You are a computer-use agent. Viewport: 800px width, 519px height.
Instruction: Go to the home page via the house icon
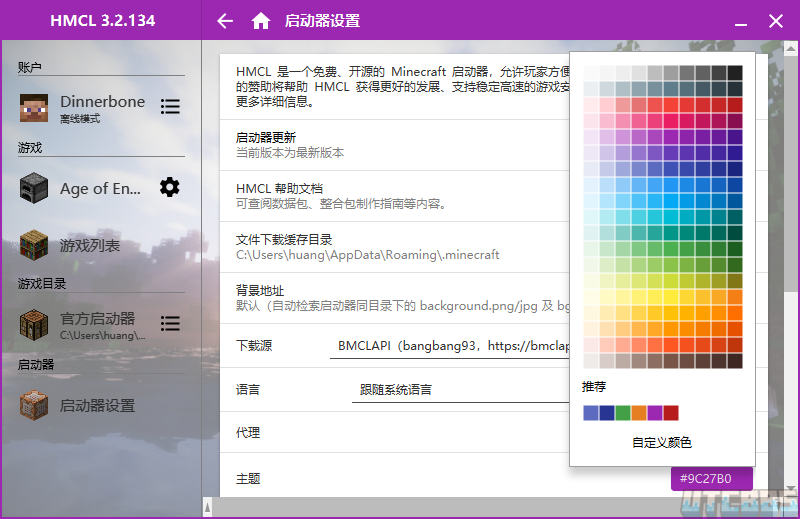point(261,21)
